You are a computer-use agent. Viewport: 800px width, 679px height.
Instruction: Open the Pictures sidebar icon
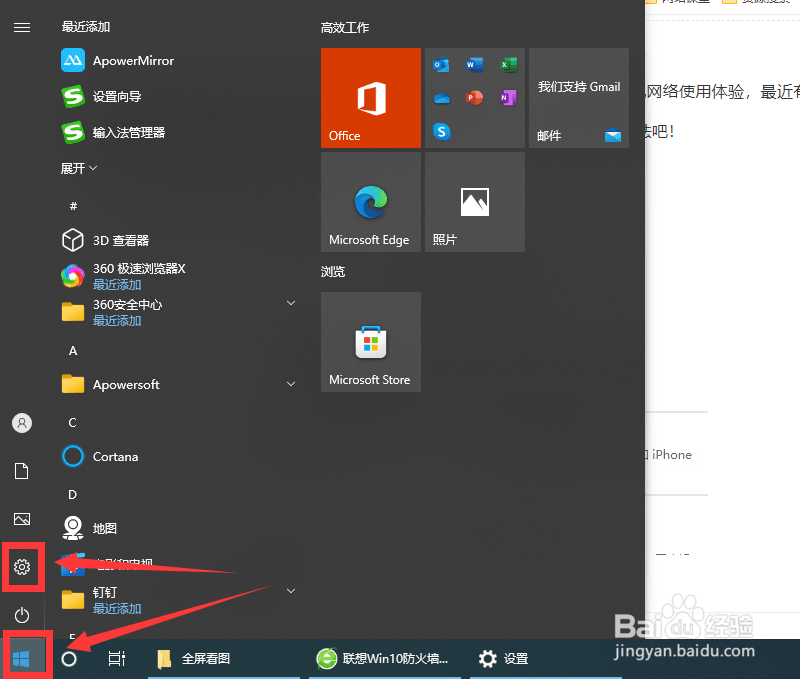point(22,519)
